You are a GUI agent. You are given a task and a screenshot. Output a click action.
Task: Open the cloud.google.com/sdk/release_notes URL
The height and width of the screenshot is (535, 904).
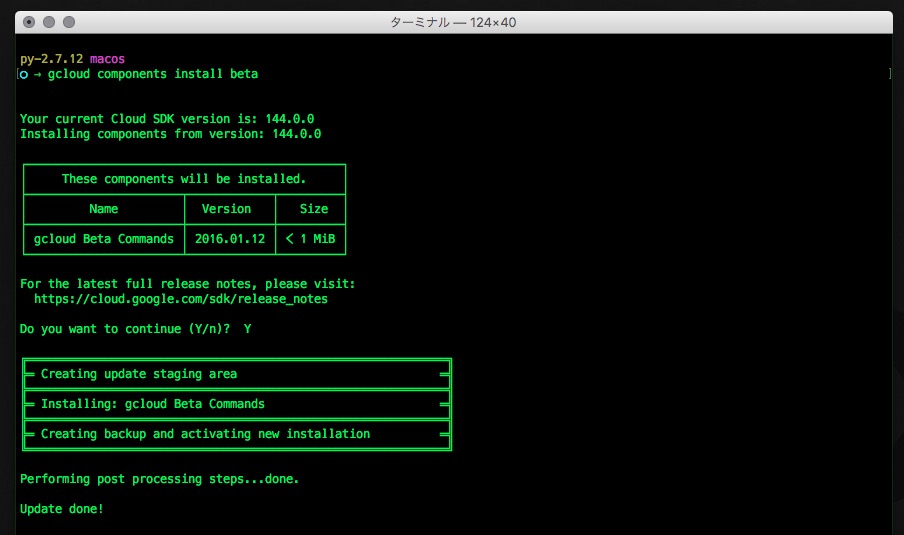coord(181,299)
